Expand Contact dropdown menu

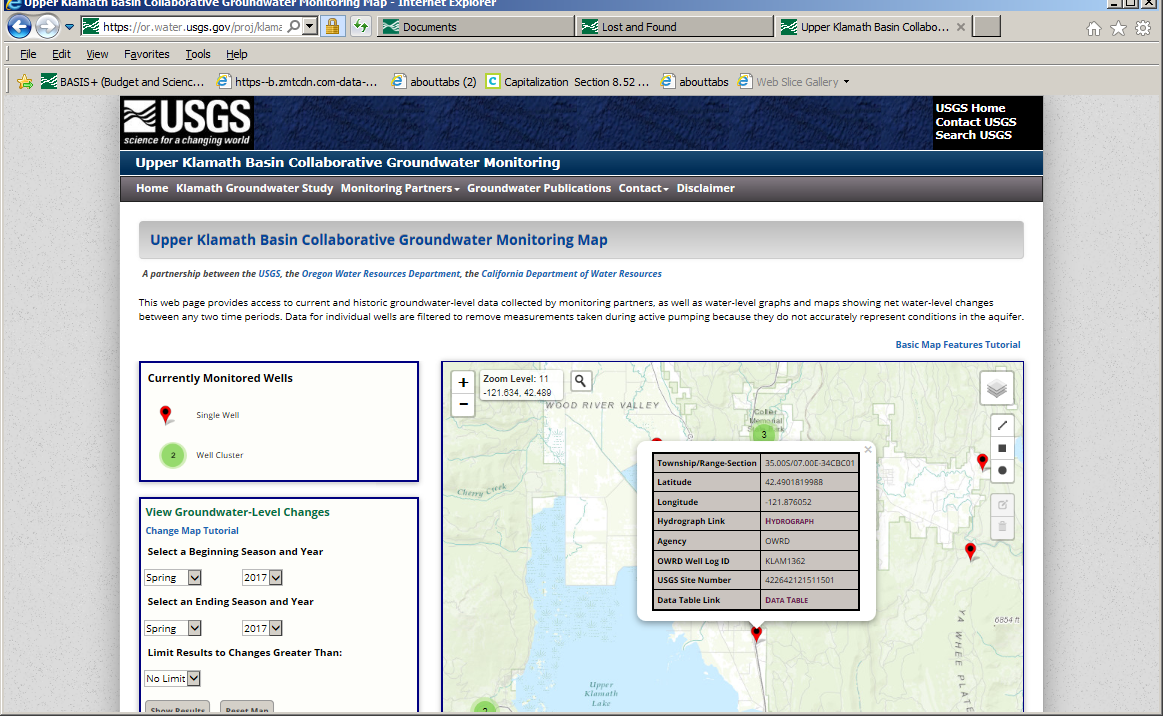[x=643, y=188]
